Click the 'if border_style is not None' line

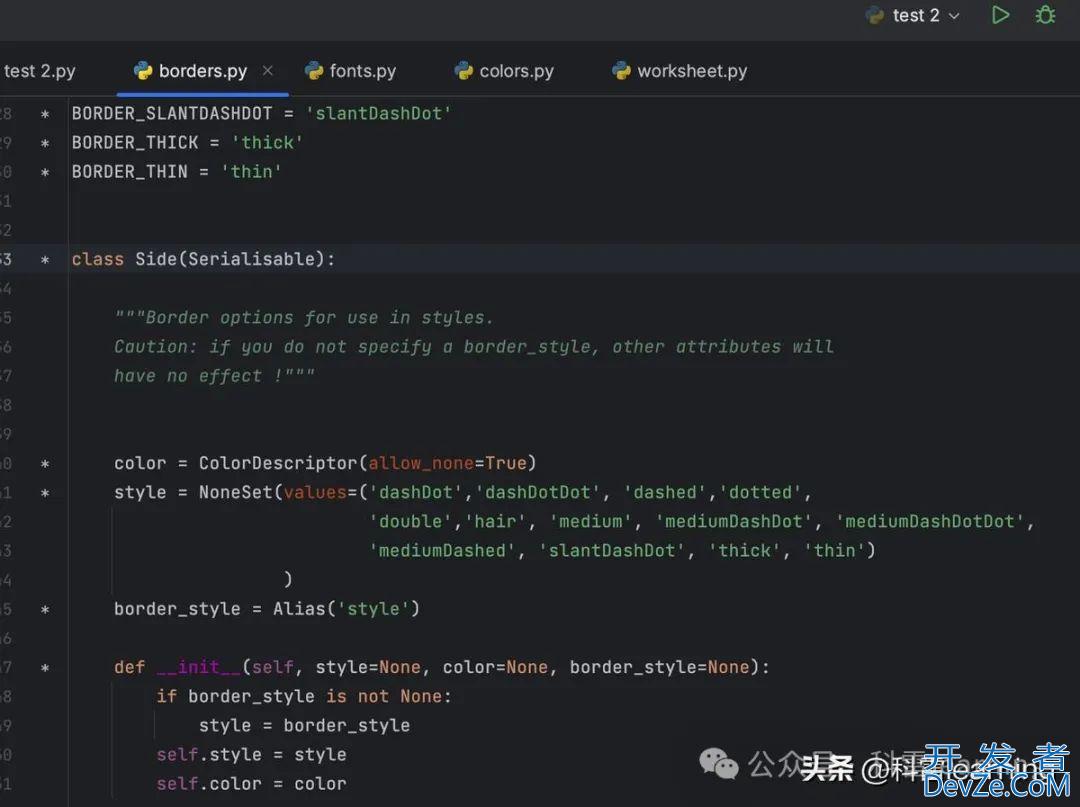[x=304, y=696]
